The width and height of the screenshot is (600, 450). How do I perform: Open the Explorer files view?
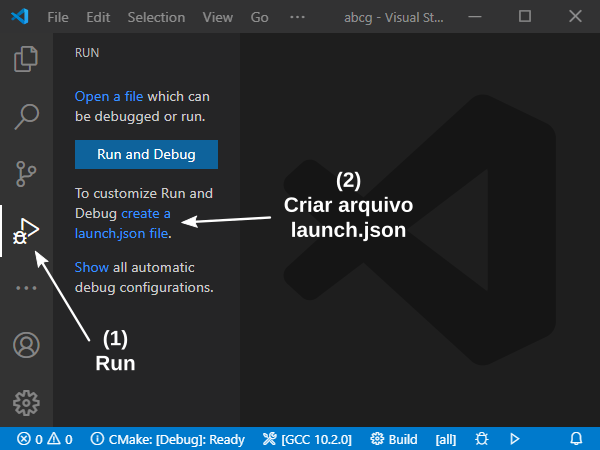pos(26,59)
